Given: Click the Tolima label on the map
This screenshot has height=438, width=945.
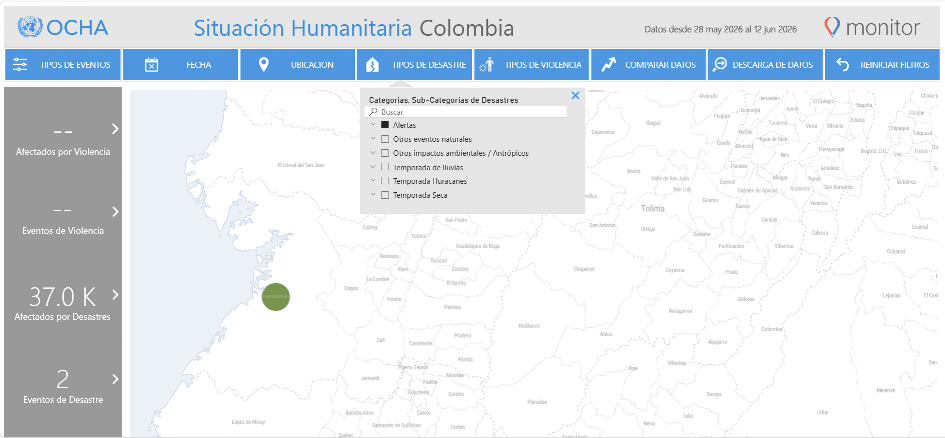Looking at the screenshot, I should [653, 209].
